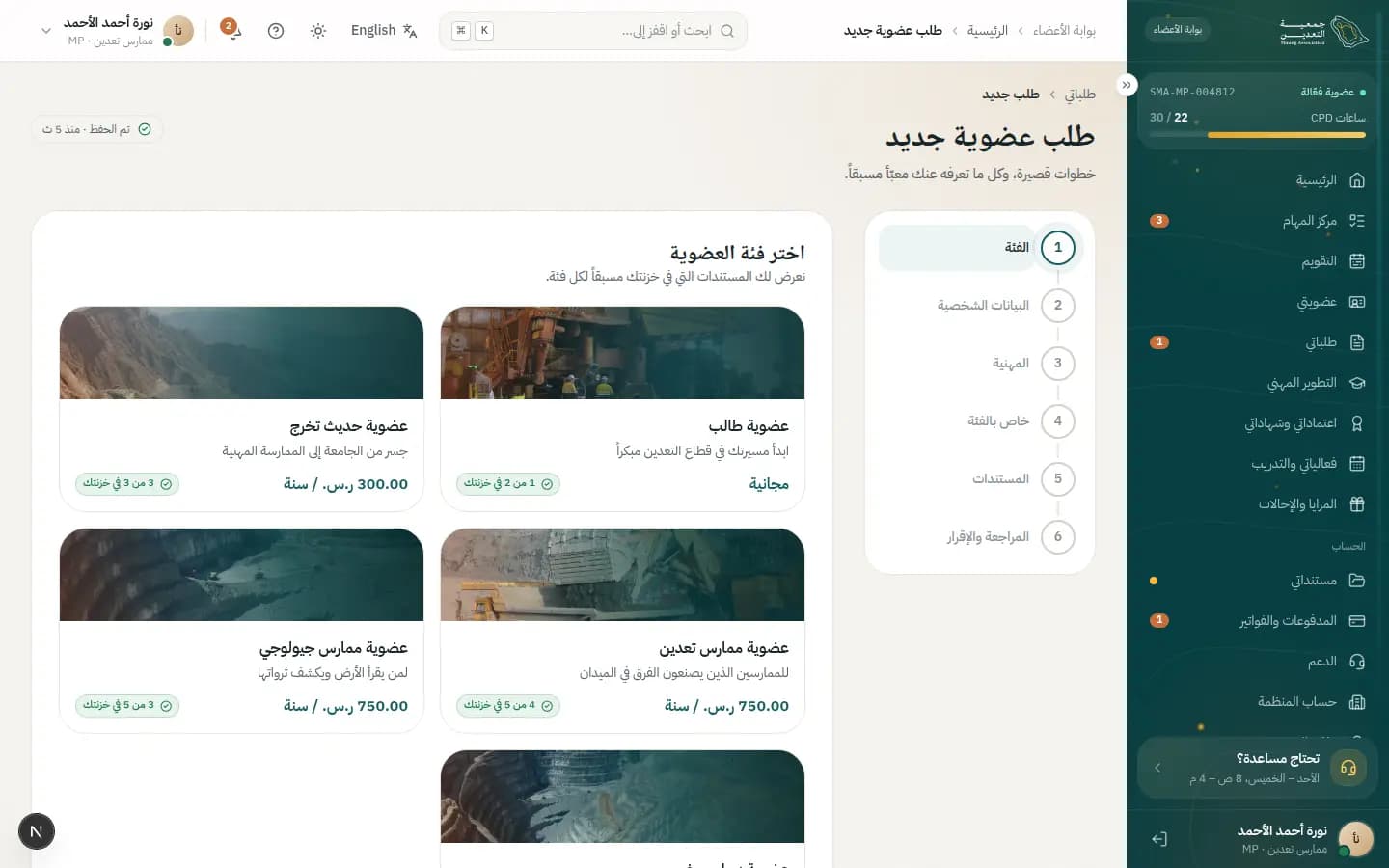Click the help question mark icon

pyautogui.click(x=276, y=31)
